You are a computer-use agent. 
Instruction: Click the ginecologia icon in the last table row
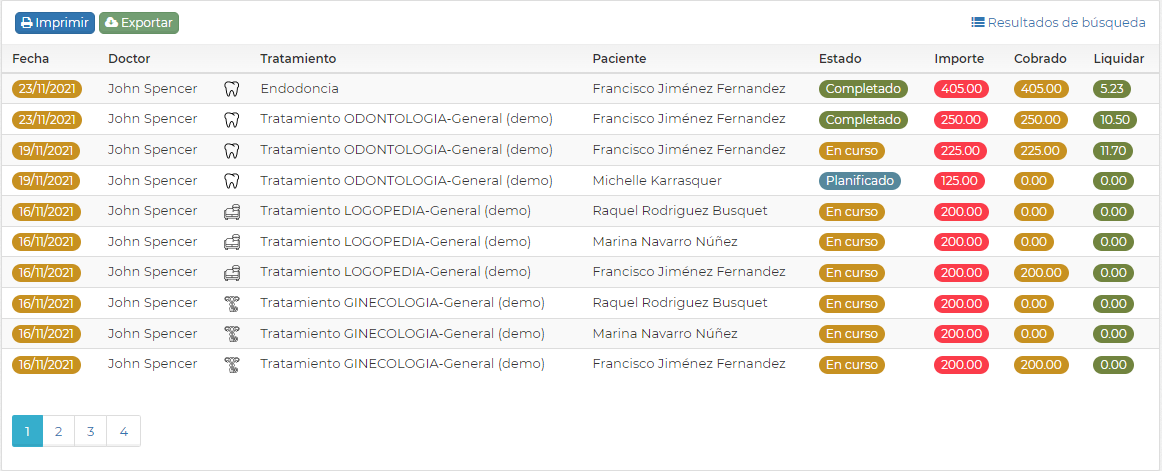click(232, 365)
